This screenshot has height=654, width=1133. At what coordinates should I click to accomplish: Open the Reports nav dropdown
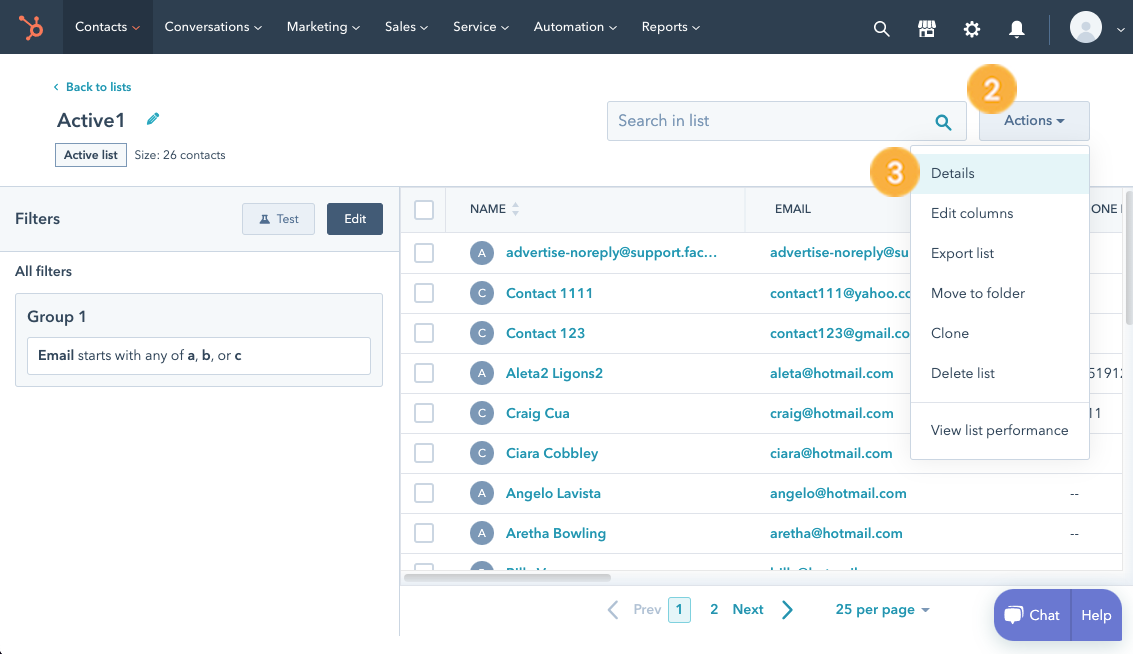pos(671,27)
